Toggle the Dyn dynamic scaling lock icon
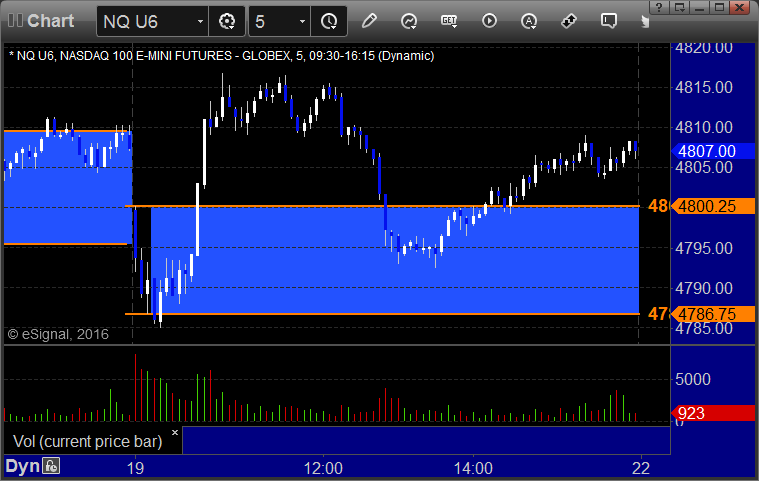This screenshot has height=481, width=759. pyautogui.click(x=51, y=466)
